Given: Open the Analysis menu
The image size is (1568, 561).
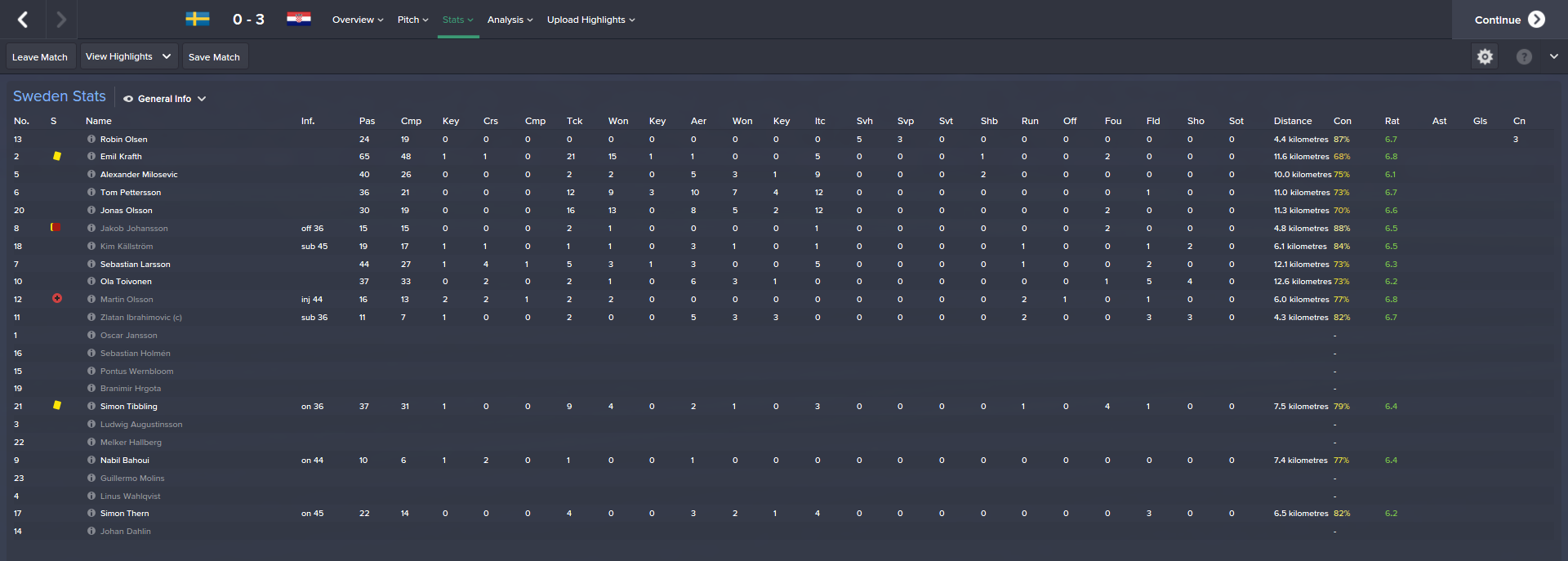Looking at the screenshot, I should (x=510, y=20).
